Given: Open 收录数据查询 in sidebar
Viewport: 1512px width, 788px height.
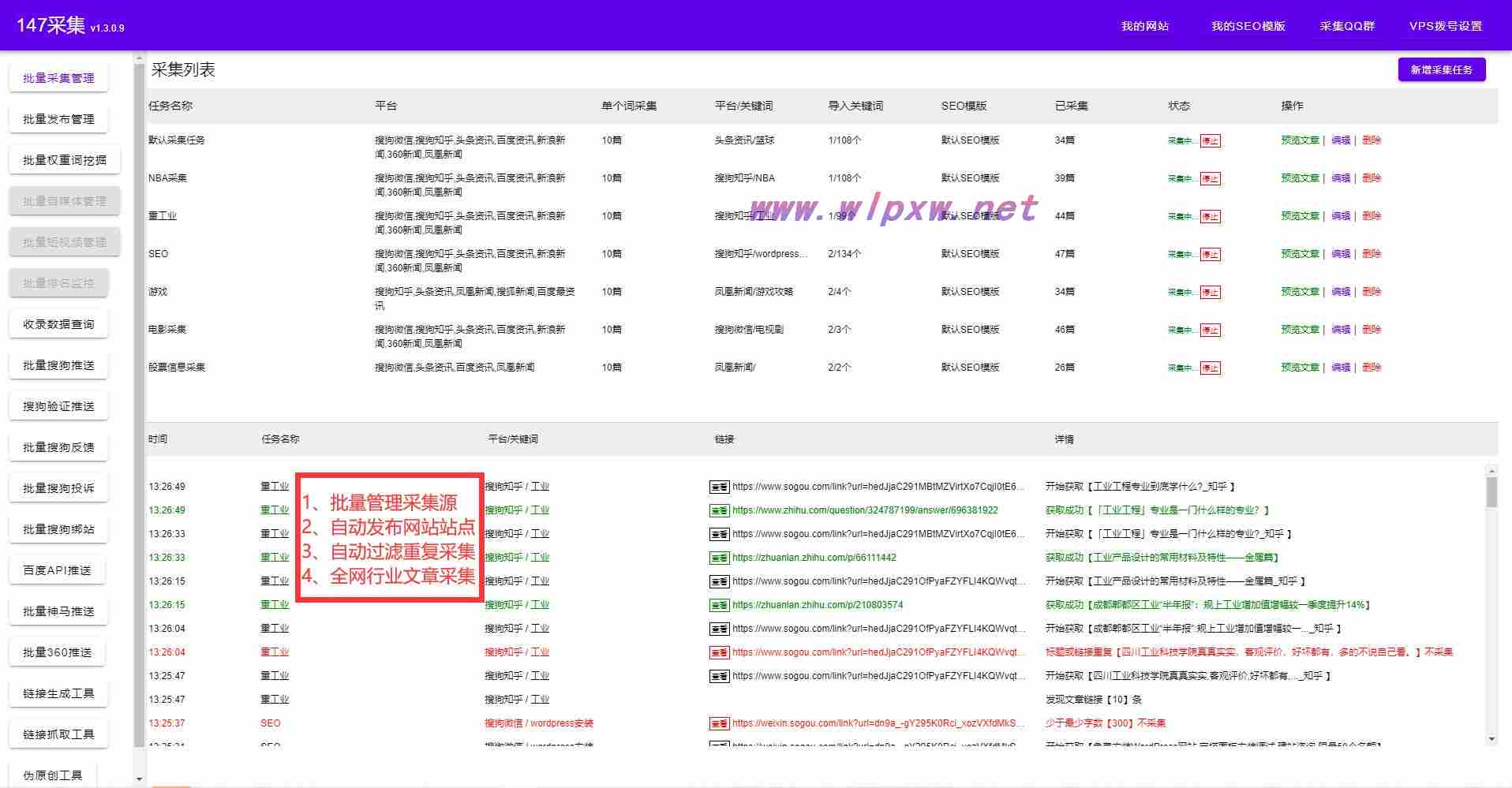Looking at the screenshot, I should pos(58,324).
